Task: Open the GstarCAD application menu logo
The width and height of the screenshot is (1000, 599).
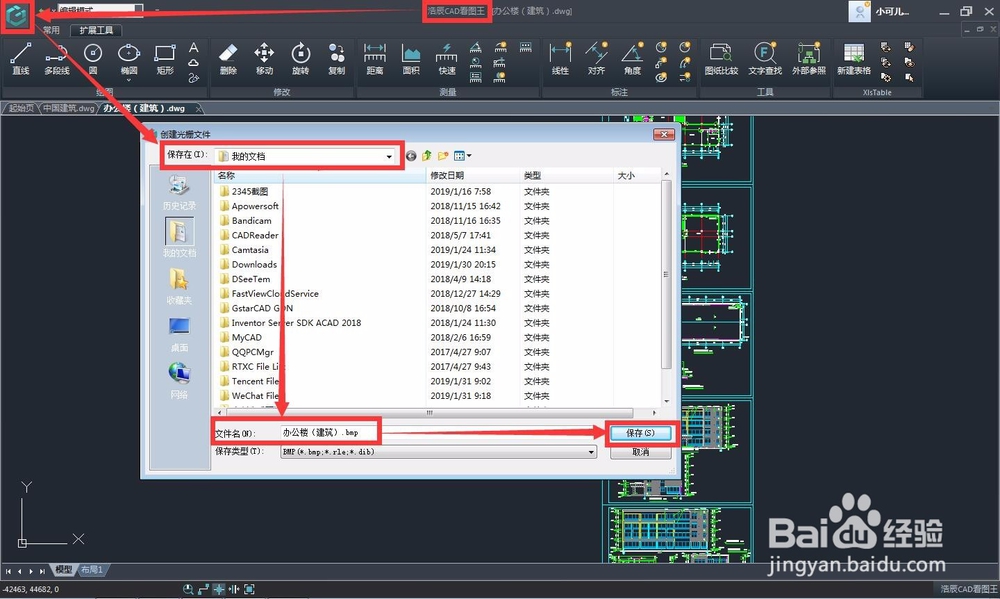Action: [x=17, y=15]
